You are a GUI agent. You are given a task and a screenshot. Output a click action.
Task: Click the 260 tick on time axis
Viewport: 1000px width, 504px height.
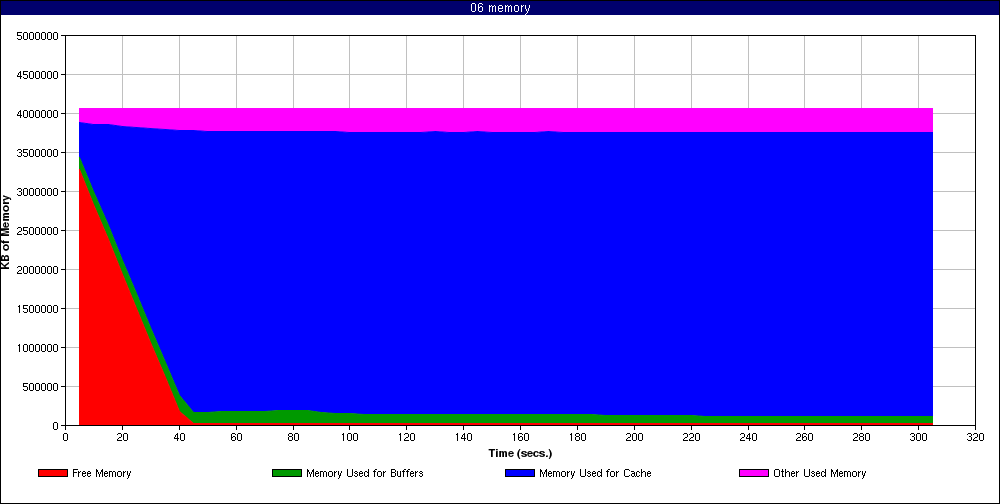805,438
